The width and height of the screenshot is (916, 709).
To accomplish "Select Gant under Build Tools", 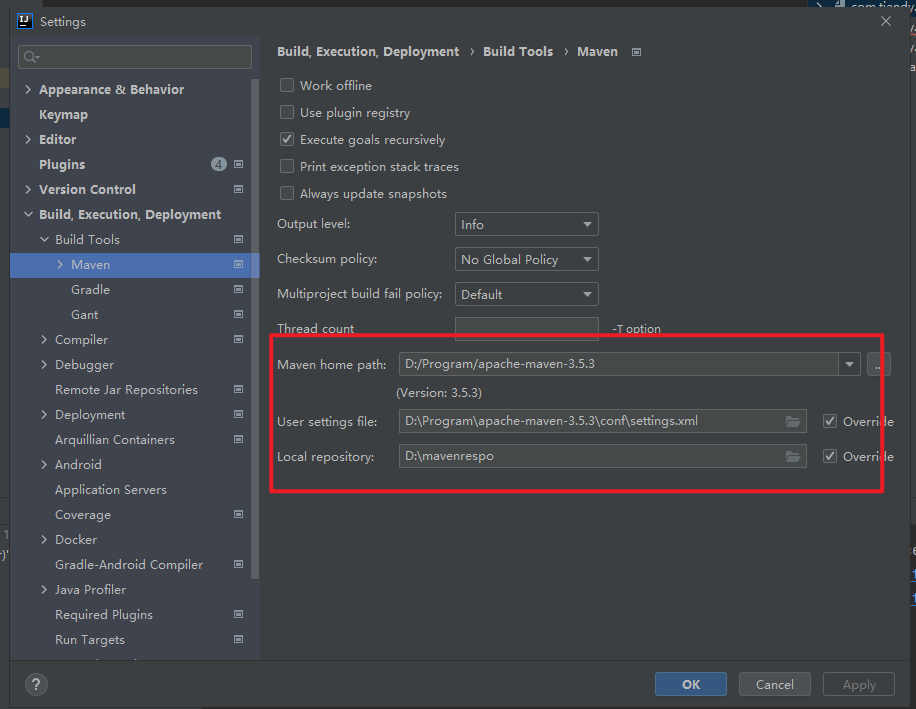I will [x=85, y=315].
